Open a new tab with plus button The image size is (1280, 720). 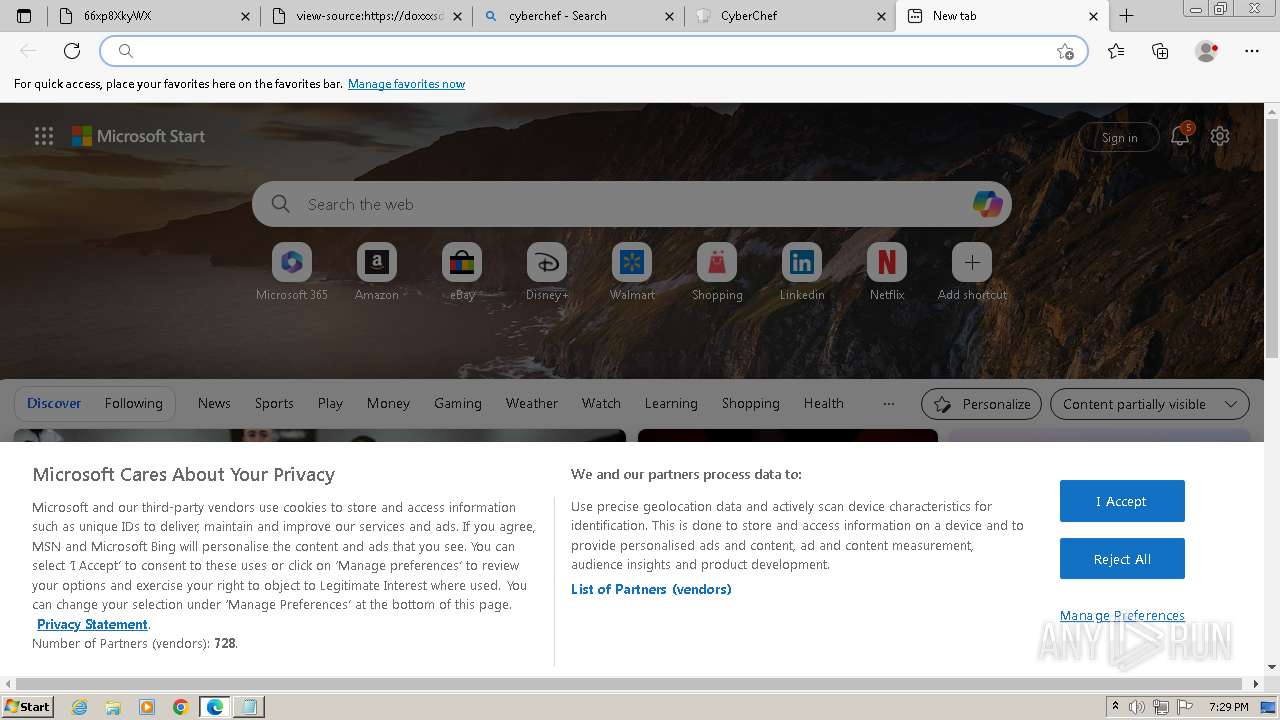(x=1126, y=16)
